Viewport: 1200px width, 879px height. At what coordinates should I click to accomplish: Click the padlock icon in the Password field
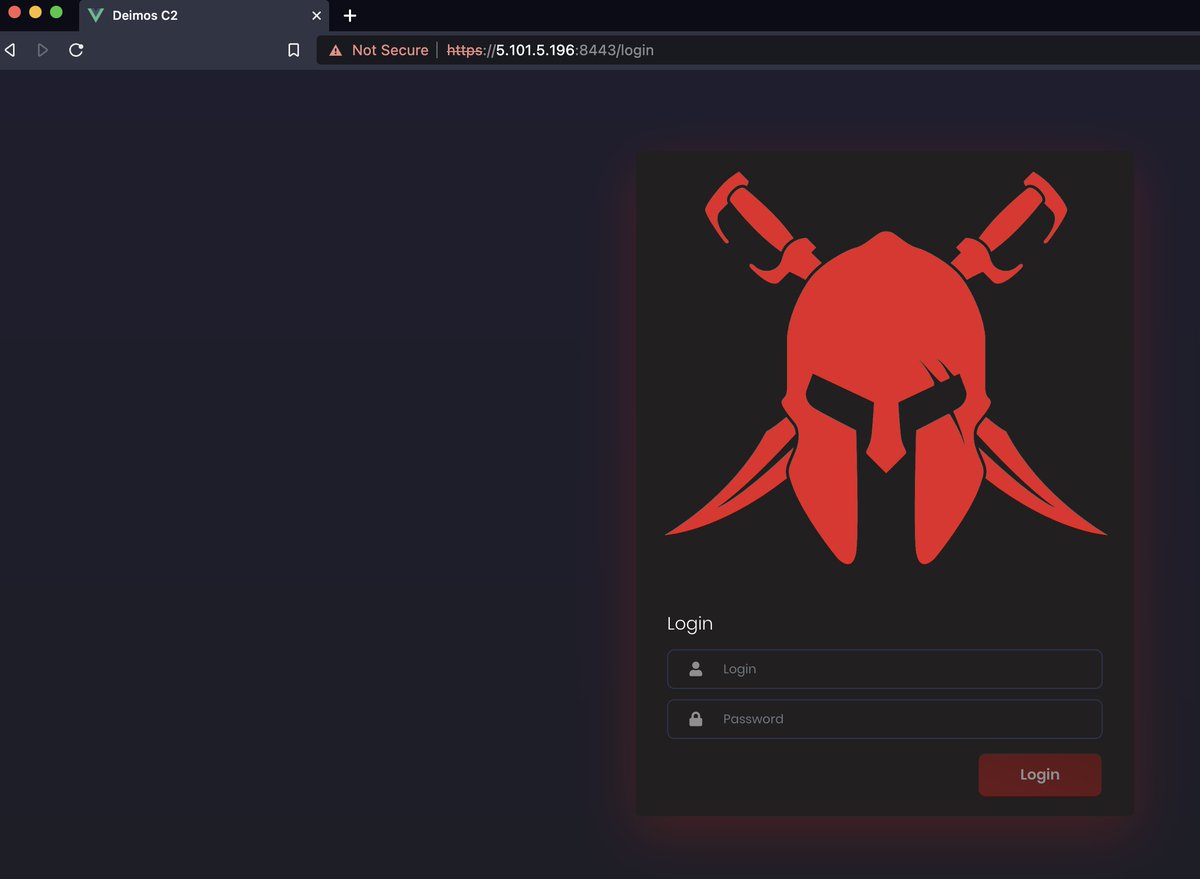coord(695,719)
